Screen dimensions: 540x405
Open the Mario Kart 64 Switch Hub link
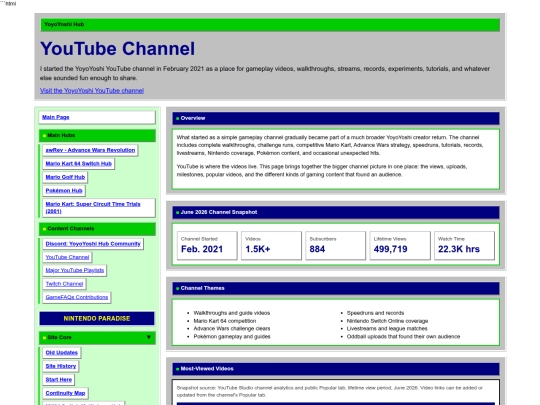[79, 164]
